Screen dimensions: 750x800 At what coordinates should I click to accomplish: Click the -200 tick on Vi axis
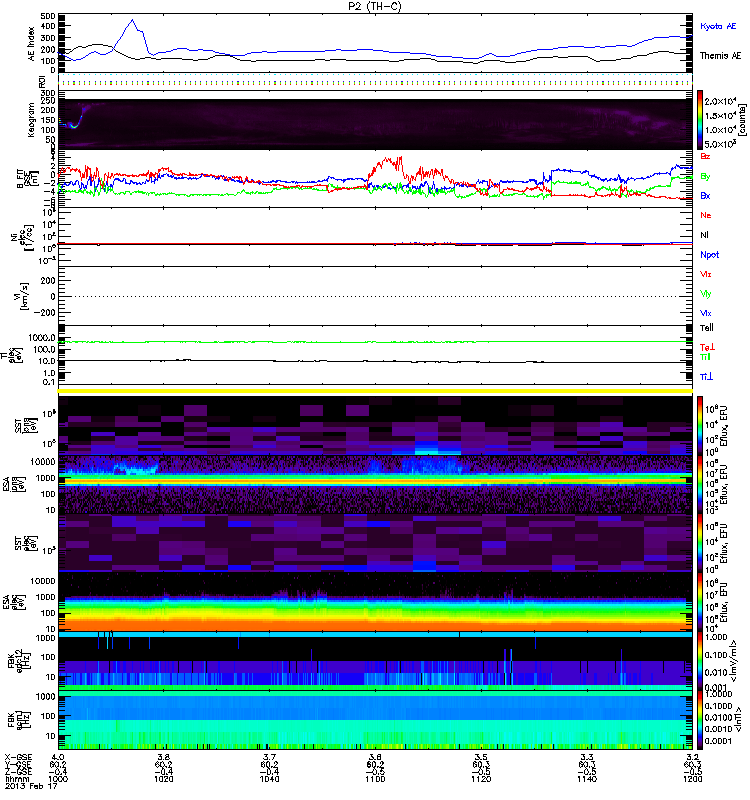click(x=45, y=313)
